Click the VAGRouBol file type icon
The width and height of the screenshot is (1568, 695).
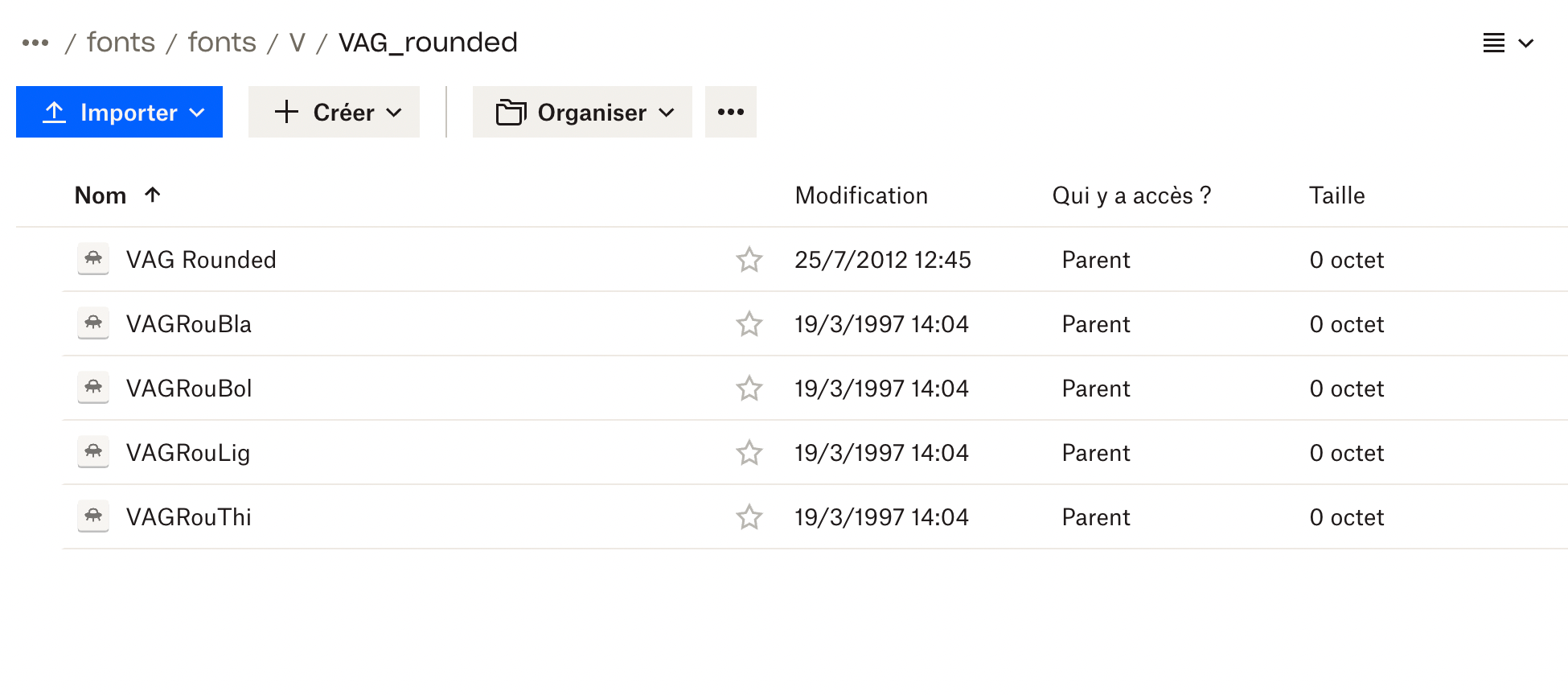pos(92,388)
